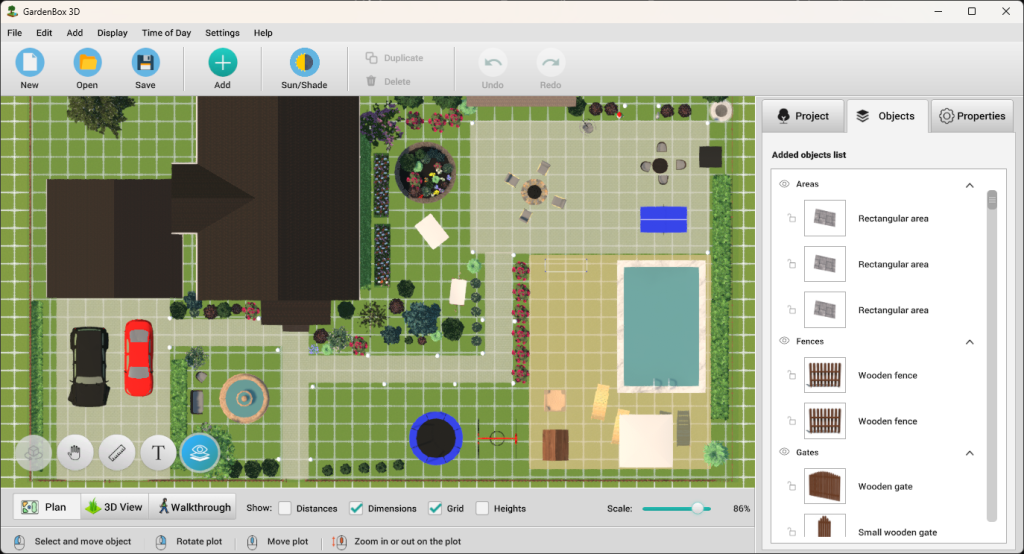Select the blue trampoline on the plan
This screenshot has width=1024, height=554.
436,438
